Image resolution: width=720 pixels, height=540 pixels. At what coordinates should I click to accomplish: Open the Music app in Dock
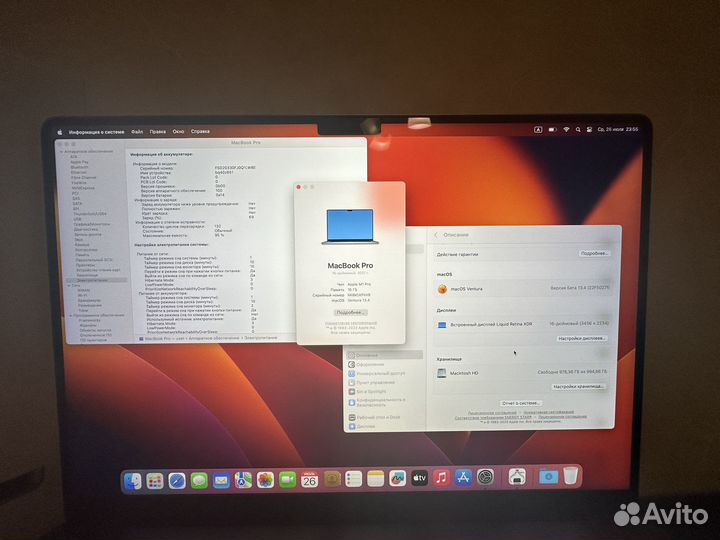coord(441,478)
